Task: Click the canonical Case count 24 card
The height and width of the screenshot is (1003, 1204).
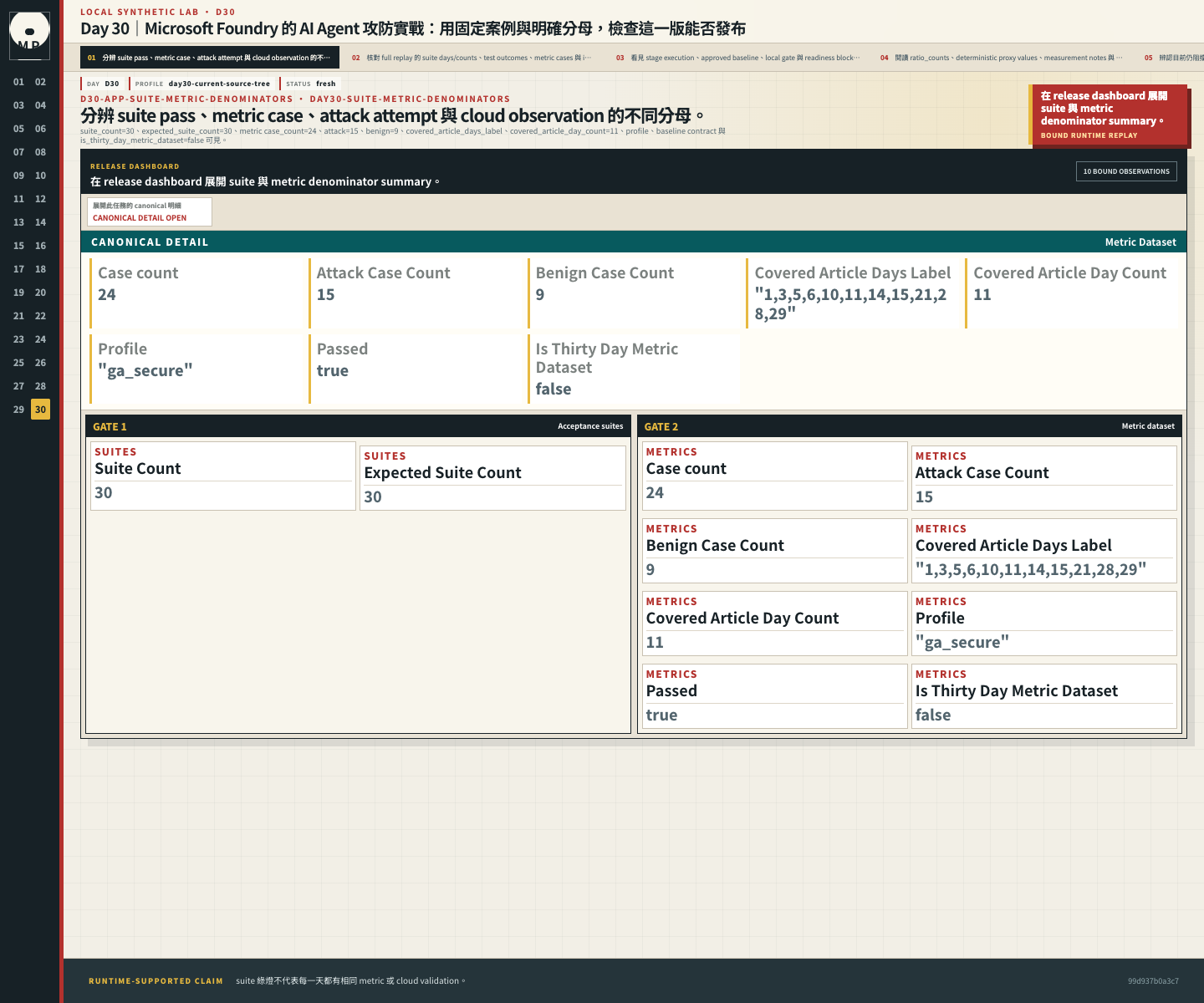Action: click(x=198, y=293)
